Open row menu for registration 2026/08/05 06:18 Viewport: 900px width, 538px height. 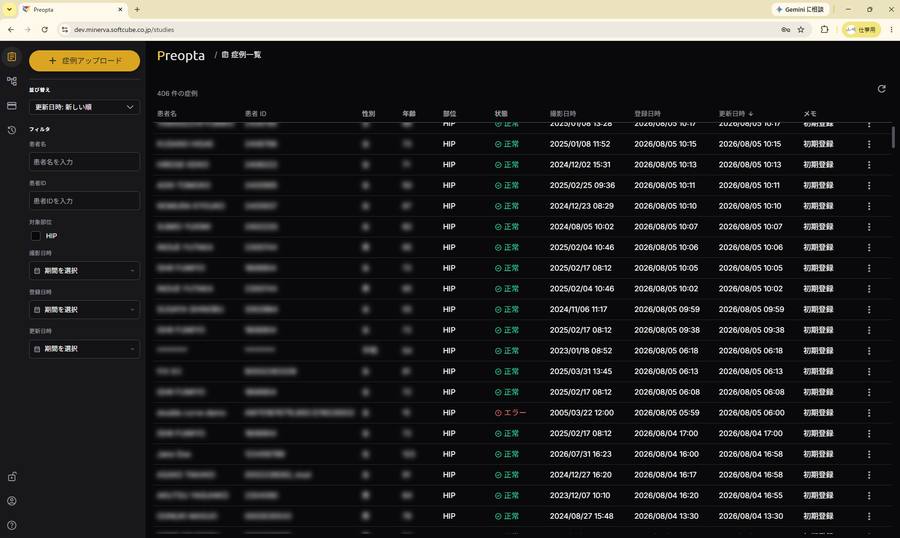coord(869,351)
